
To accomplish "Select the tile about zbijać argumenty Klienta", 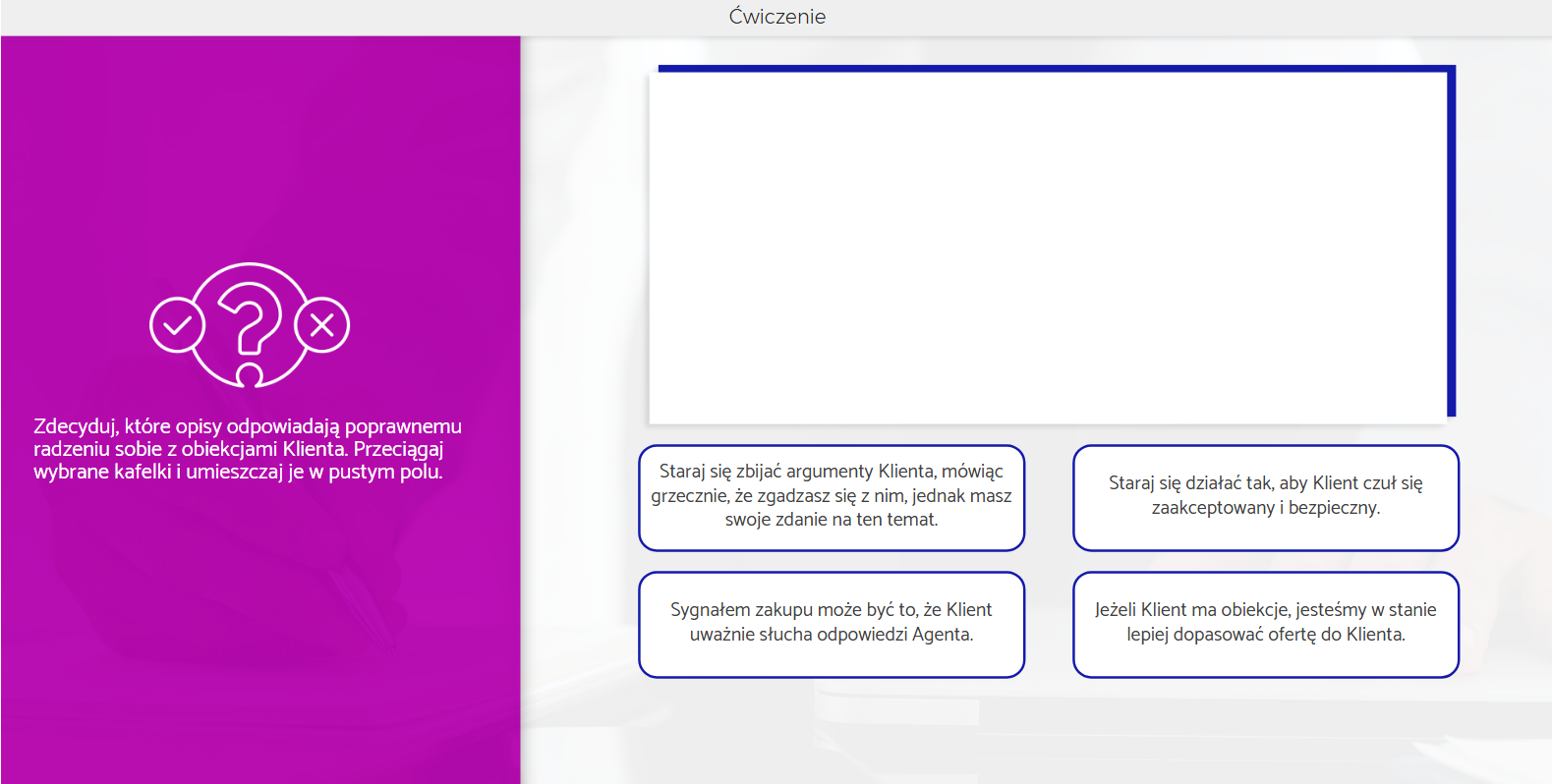I will [x=831, y=497].
